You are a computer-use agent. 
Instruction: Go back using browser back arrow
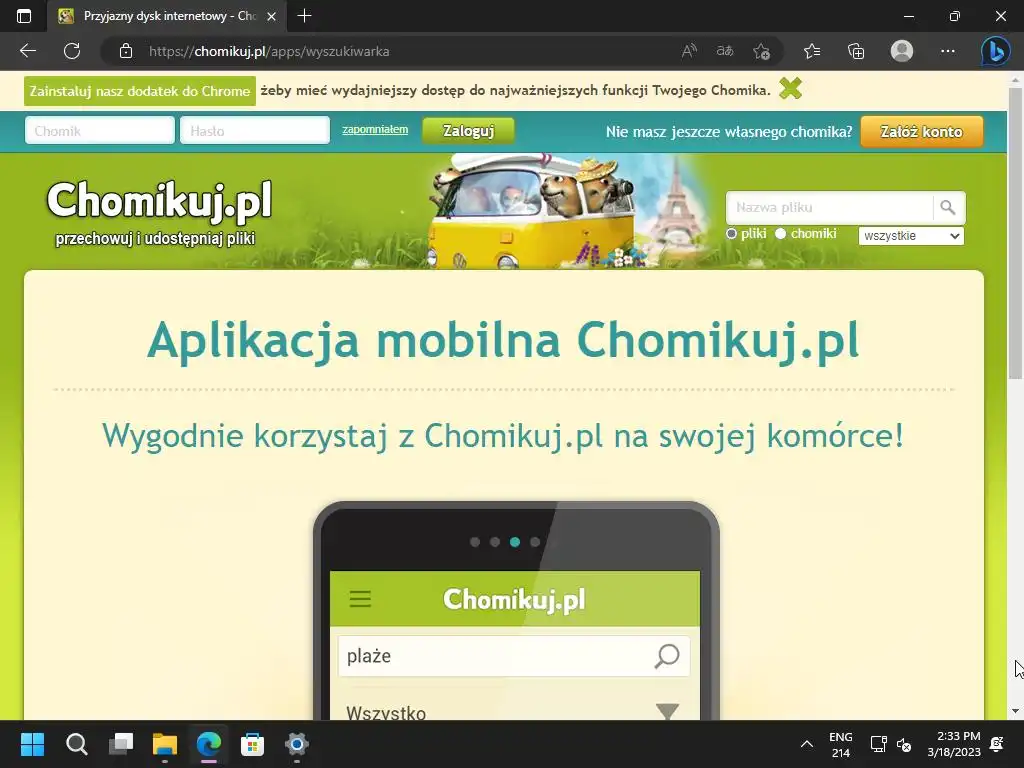[x=27, y=51]
